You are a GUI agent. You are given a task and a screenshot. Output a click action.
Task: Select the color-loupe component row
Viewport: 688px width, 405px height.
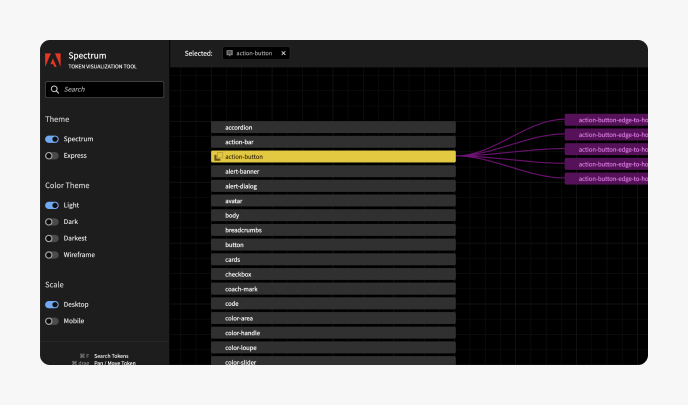333,348
